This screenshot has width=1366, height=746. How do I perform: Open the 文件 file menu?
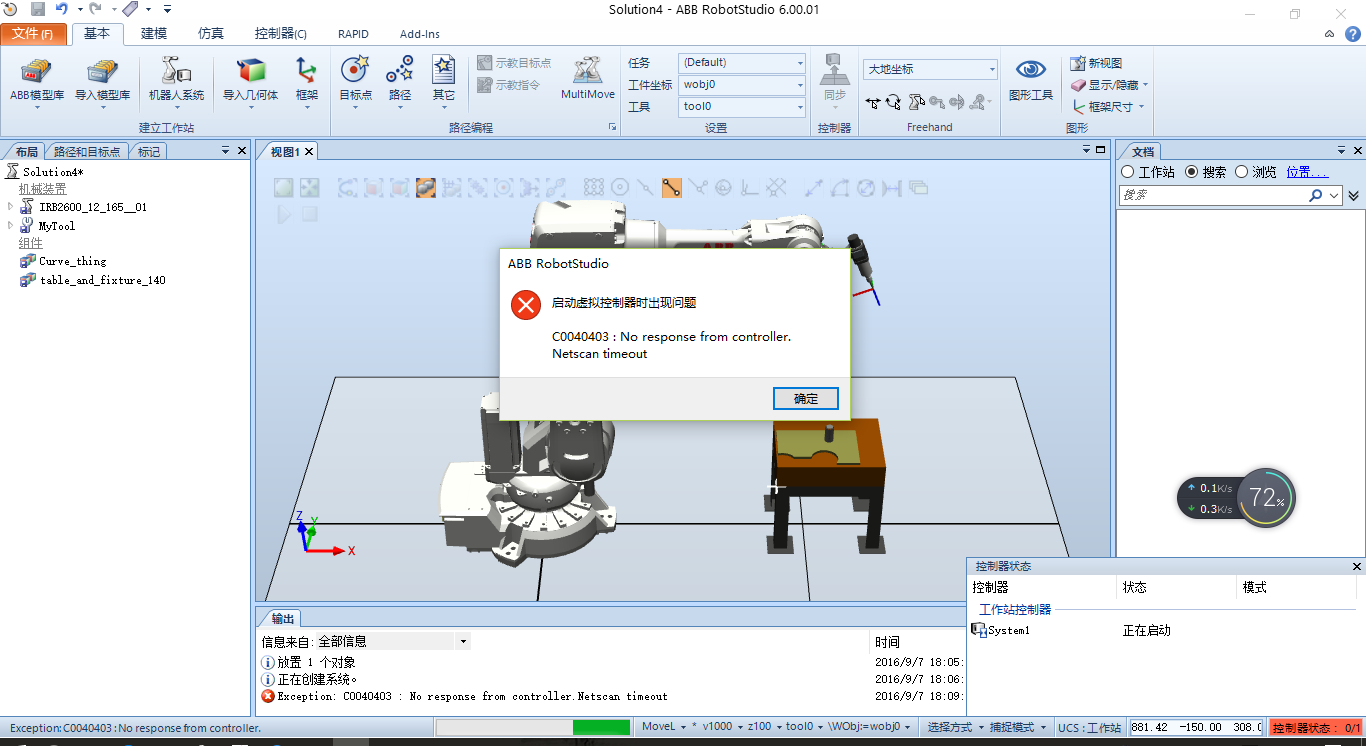[x=33, y=33]
